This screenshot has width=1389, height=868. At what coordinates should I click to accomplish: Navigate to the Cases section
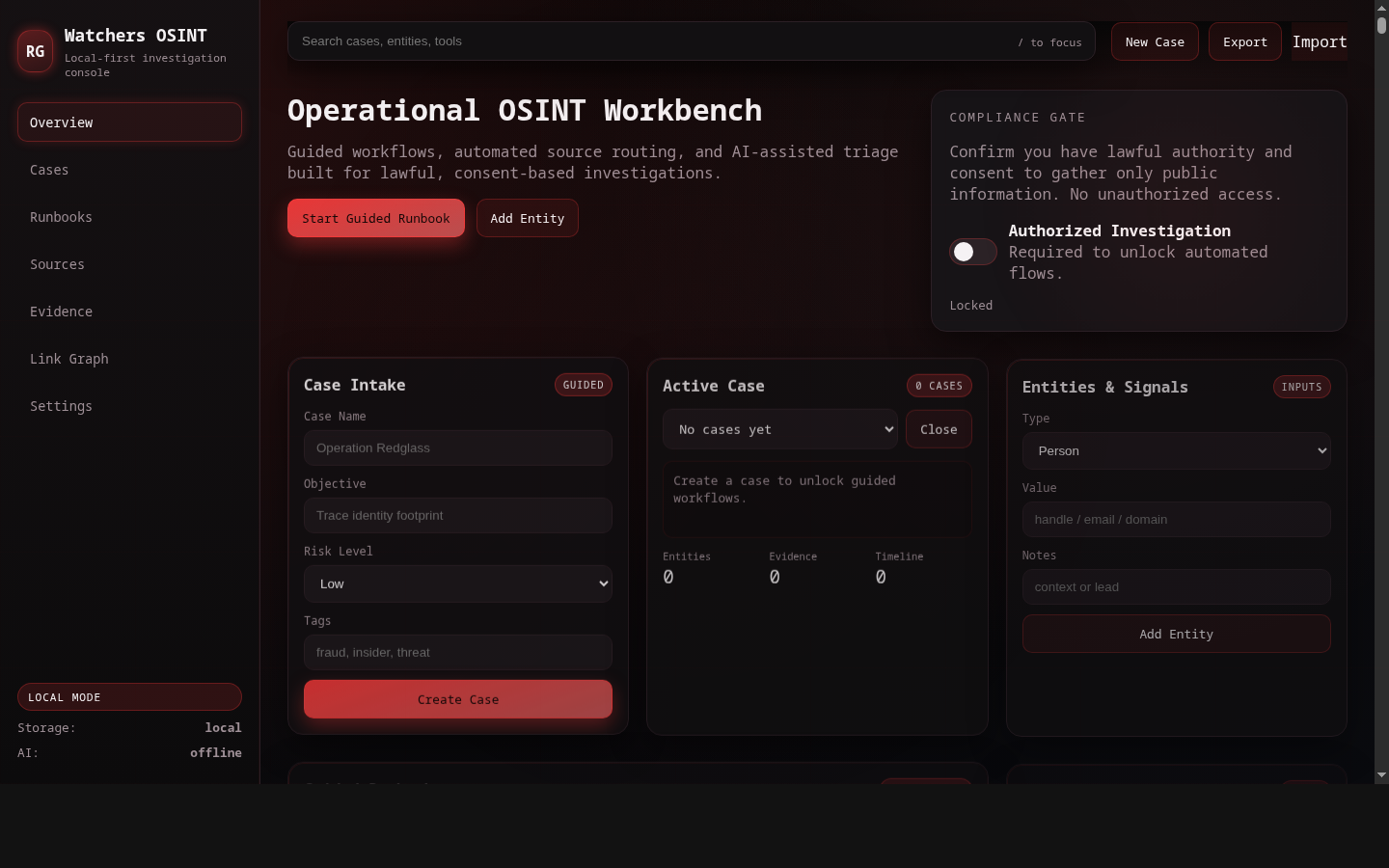(49, 170)
